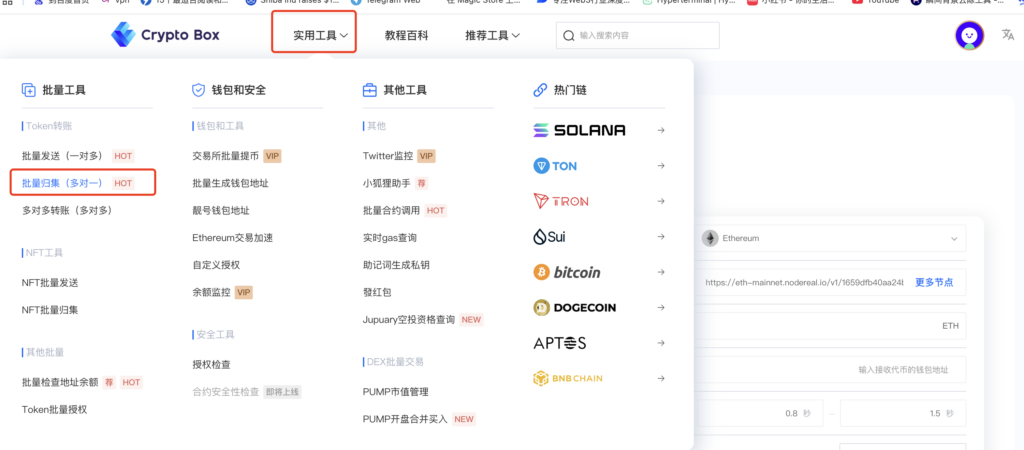The image size is (1024, 450).
Task: Click the arrow next to APTOS
Action: pyautogui.click(x=661, y=343)
